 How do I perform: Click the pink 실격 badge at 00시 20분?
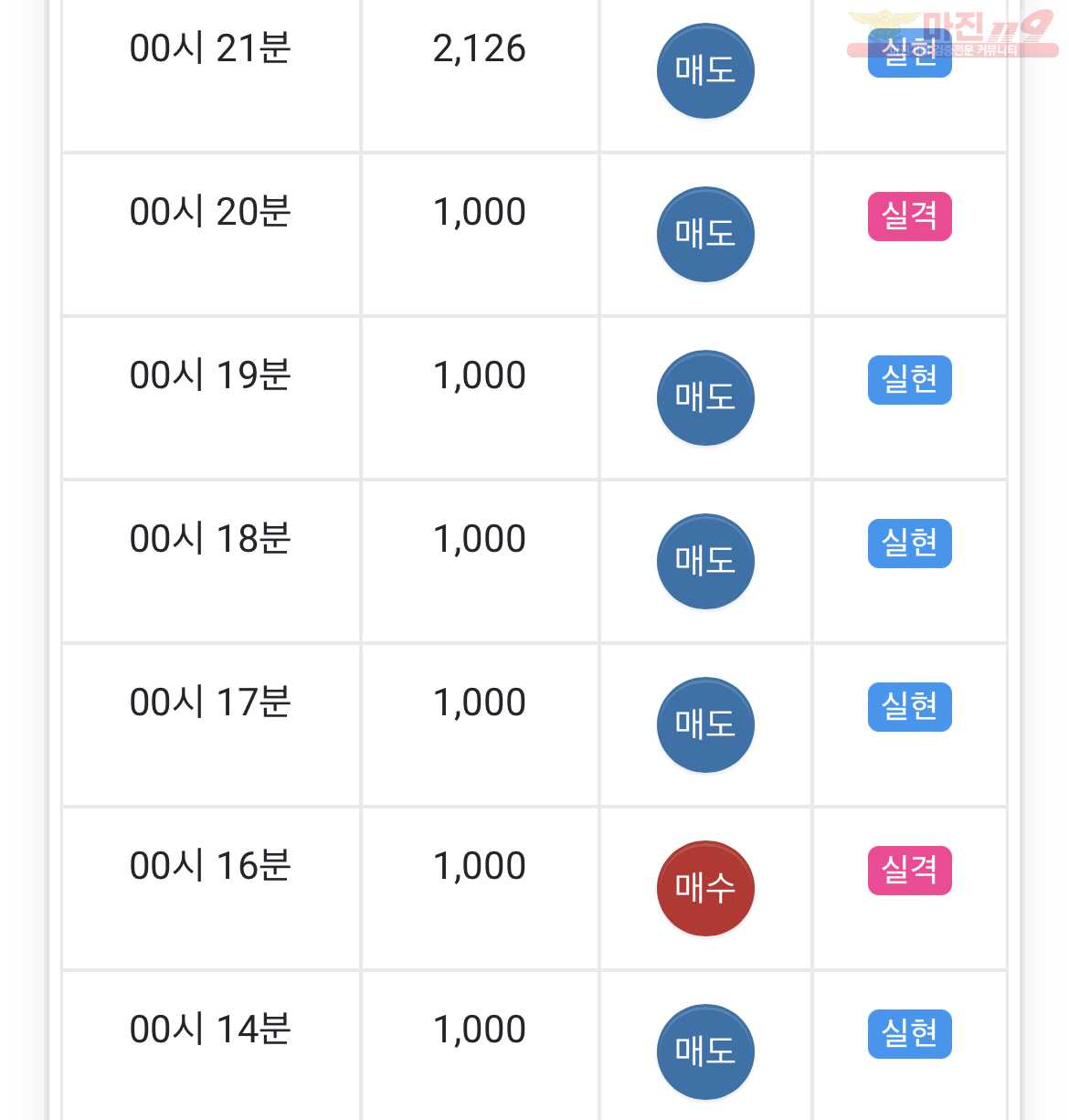[x=909, y=217]
